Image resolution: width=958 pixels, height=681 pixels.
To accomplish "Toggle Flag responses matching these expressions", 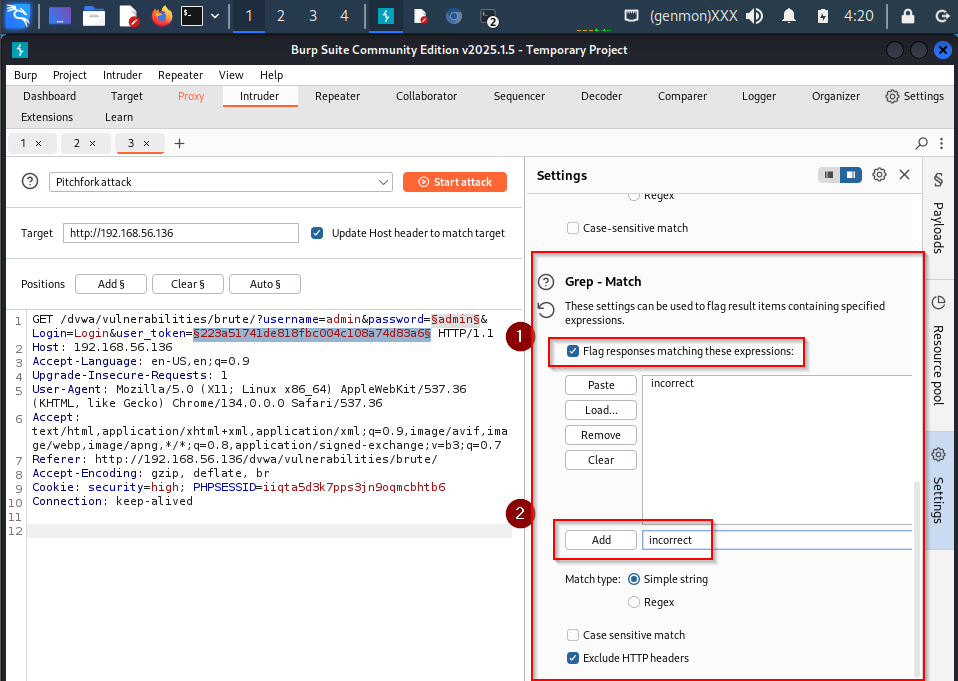I will point(572,351).
